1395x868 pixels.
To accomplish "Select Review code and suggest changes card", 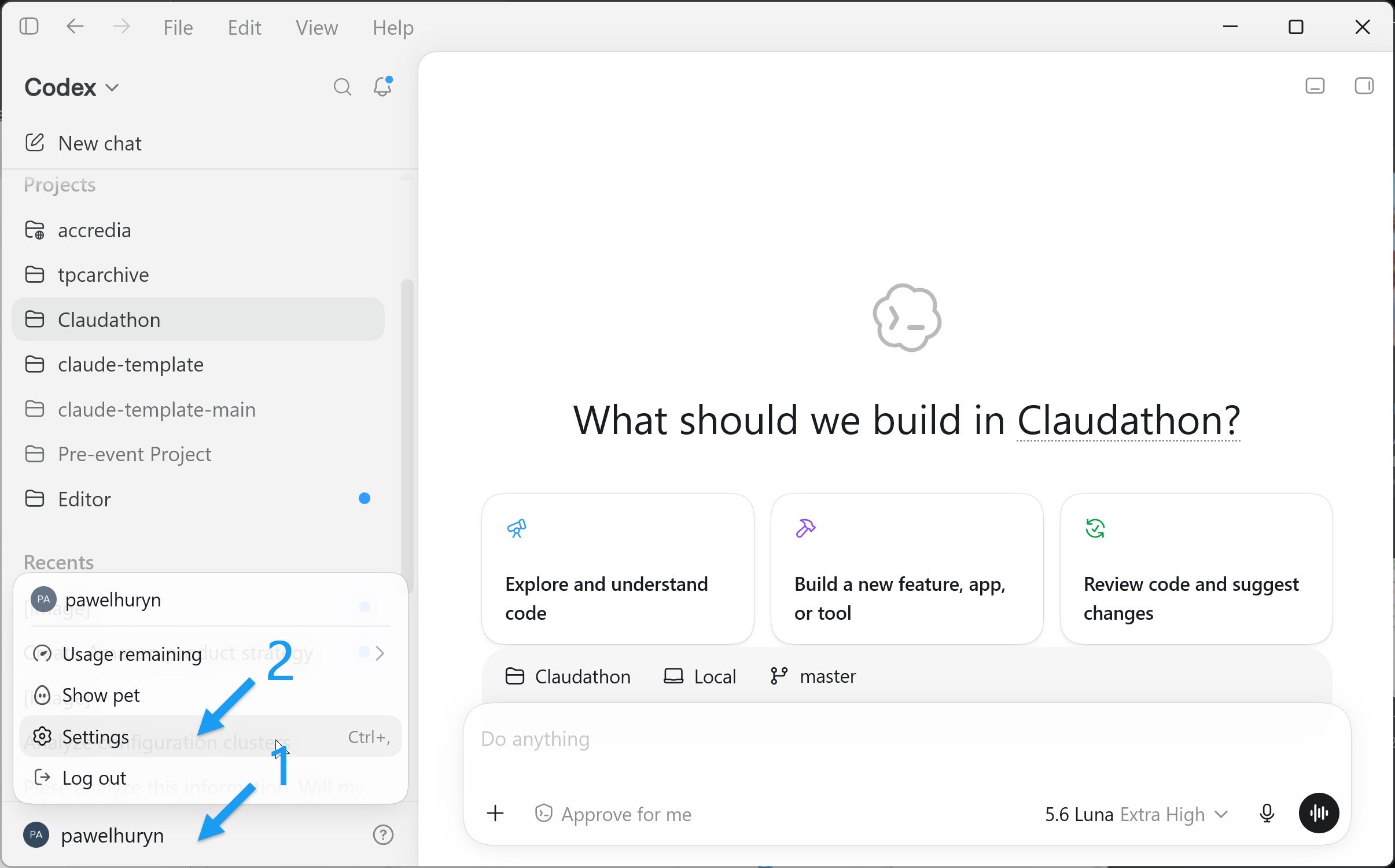I will click(1196, 569).
